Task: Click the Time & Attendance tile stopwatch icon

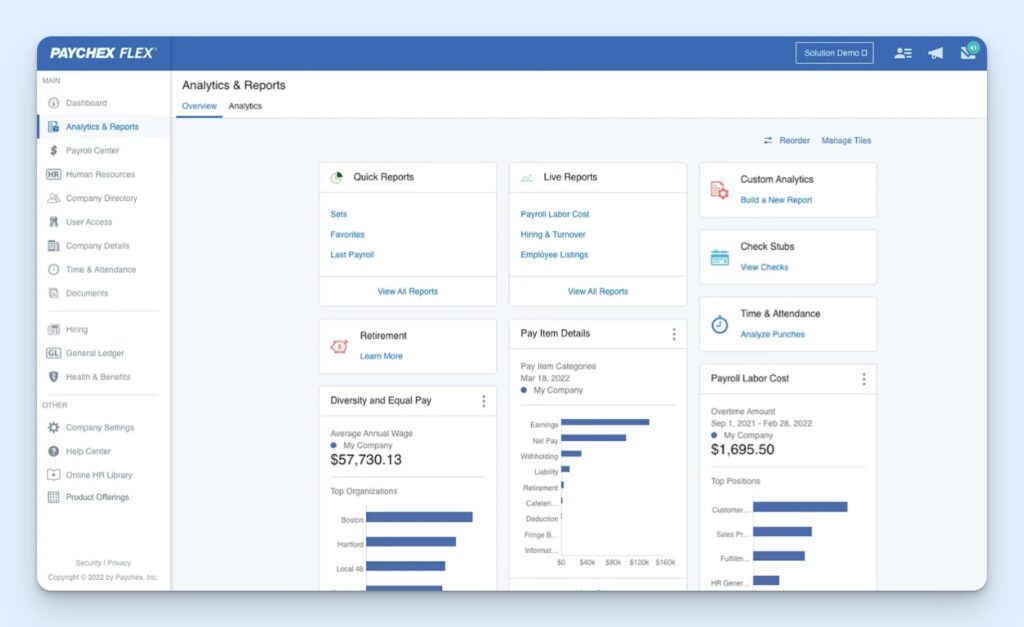Action: click(720, 324)
